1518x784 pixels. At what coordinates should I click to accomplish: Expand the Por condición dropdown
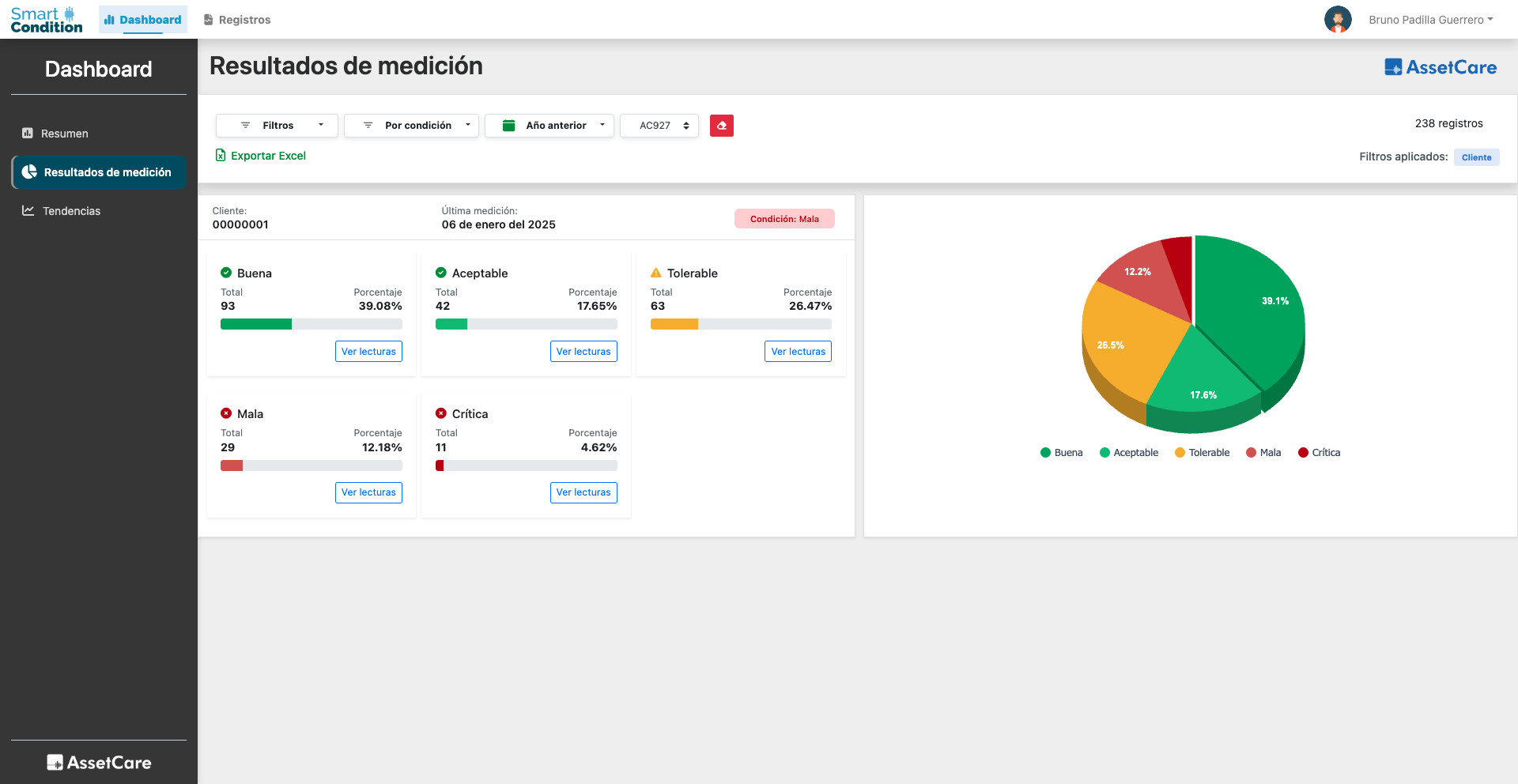pos(411,125)
